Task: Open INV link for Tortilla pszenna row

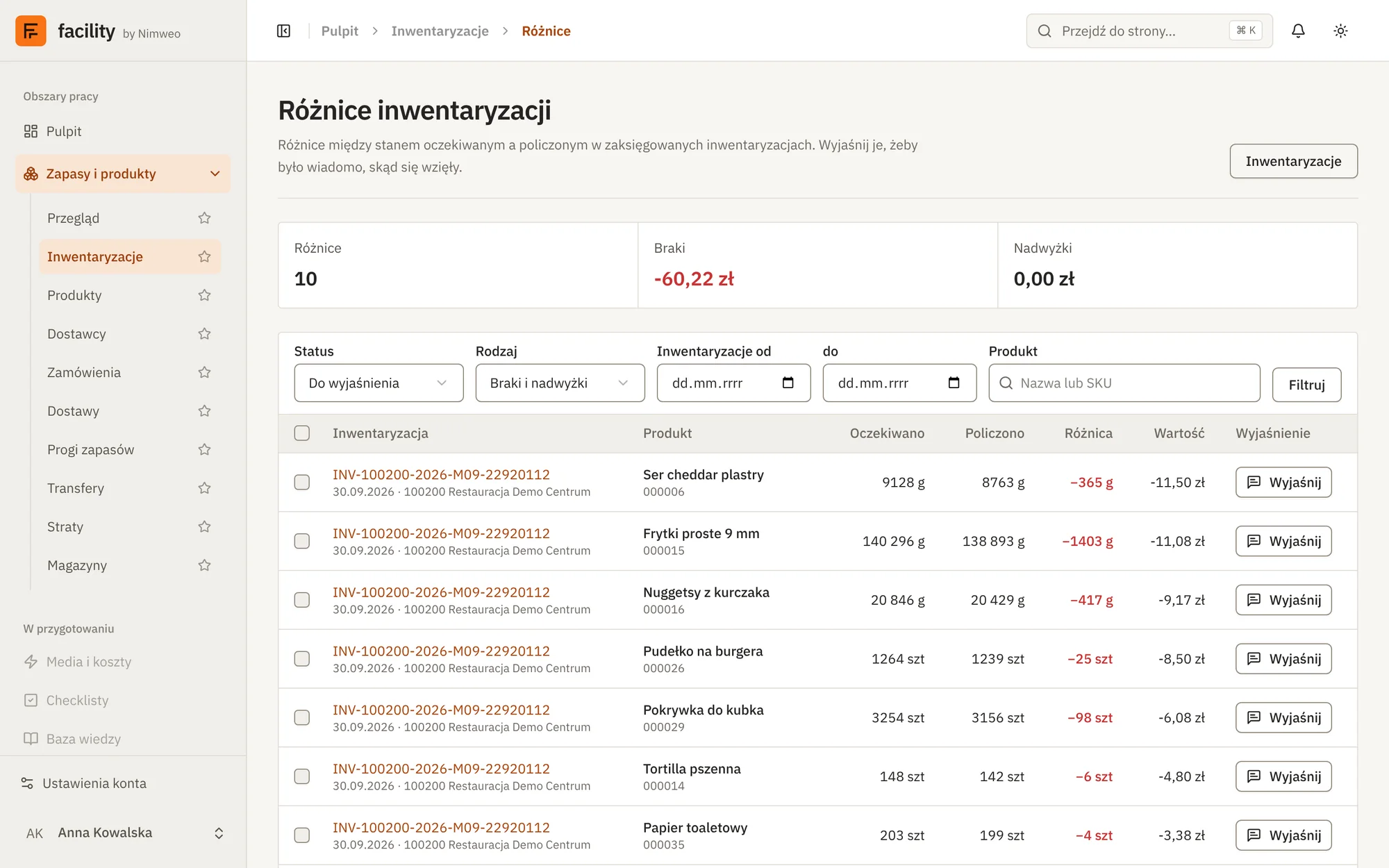Action: (441, 769)
